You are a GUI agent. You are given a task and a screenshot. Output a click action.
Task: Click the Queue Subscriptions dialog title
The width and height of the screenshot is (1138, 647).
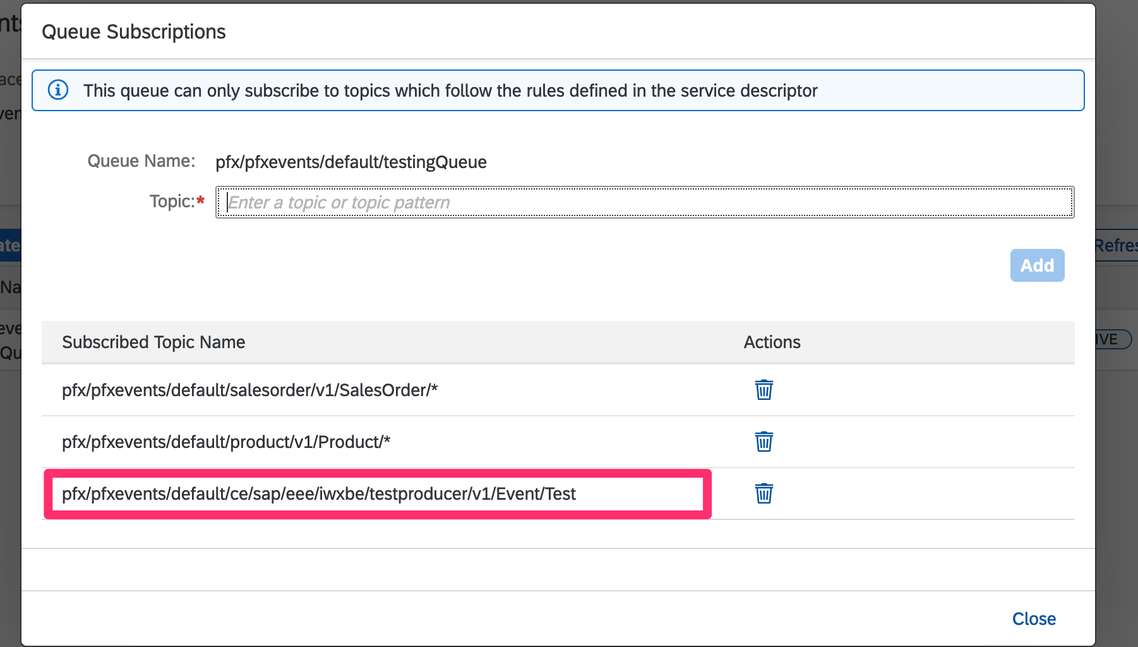point(134,32)
